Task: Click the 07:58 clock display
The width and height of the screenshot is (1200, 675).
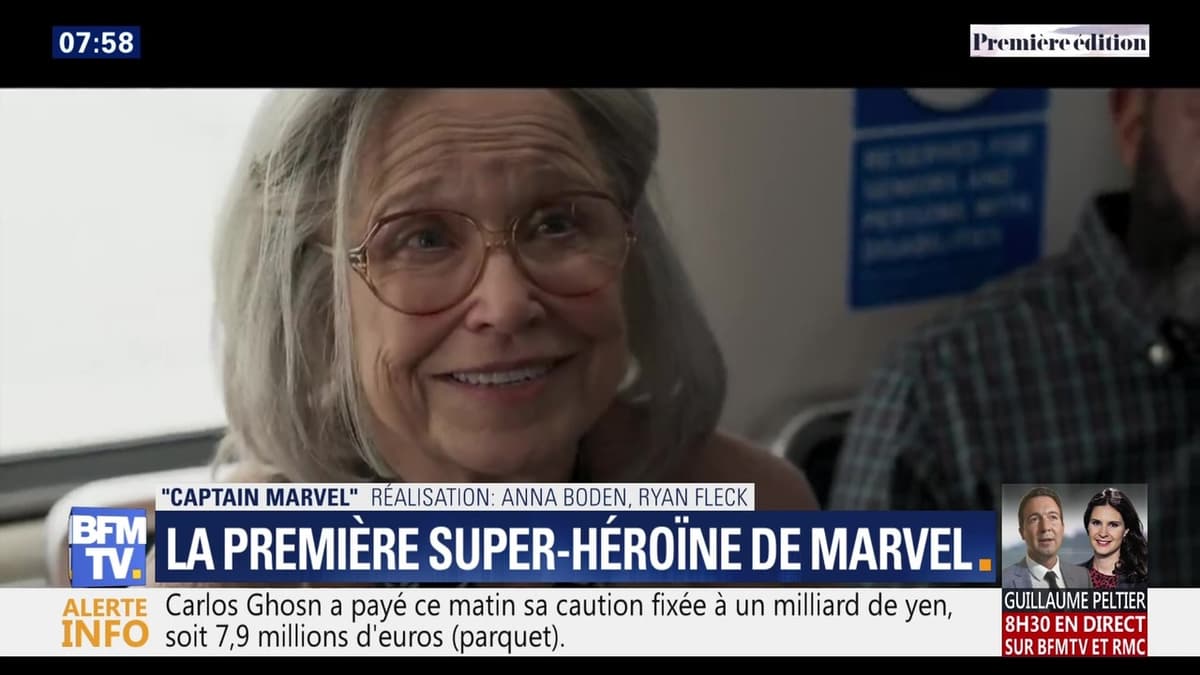Action: [96, 42]
